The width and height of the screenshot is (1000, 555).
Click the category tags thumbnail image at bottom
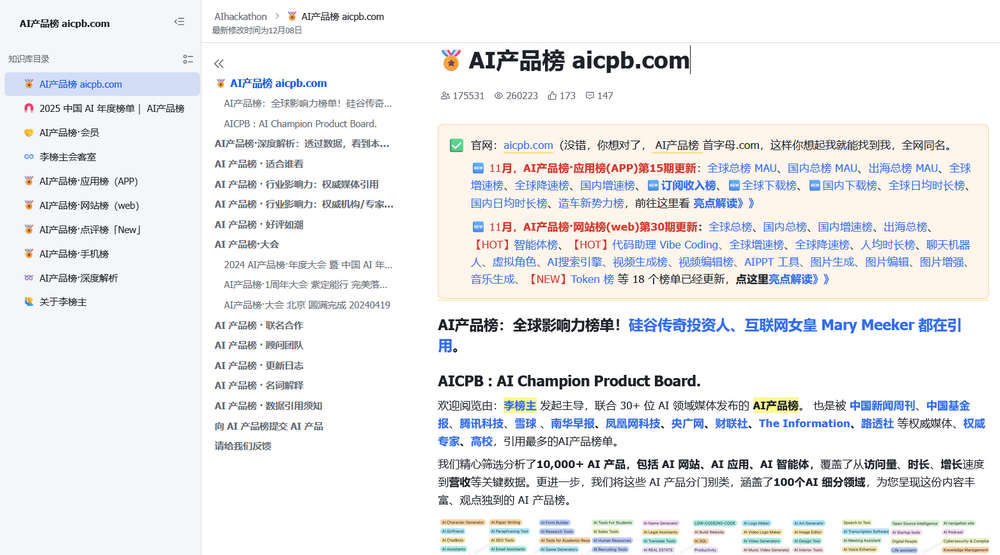(714, 536)
